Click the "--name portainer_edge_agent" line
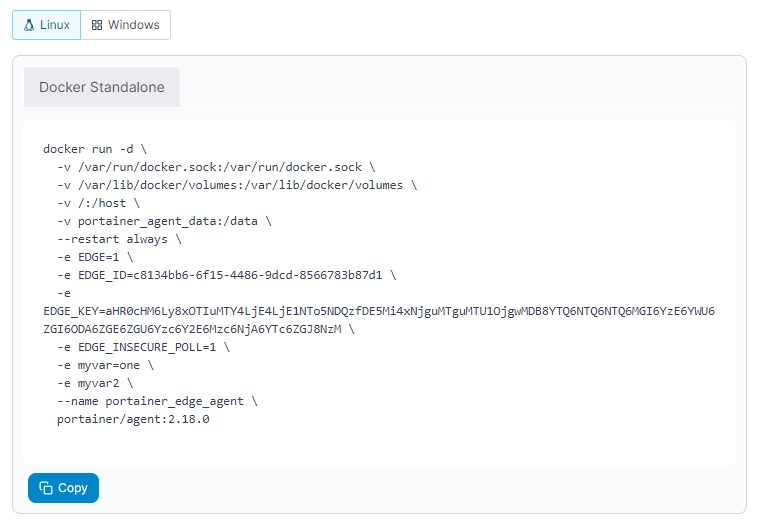This screenshot has height=523, width=760. [x=157, y=401]
